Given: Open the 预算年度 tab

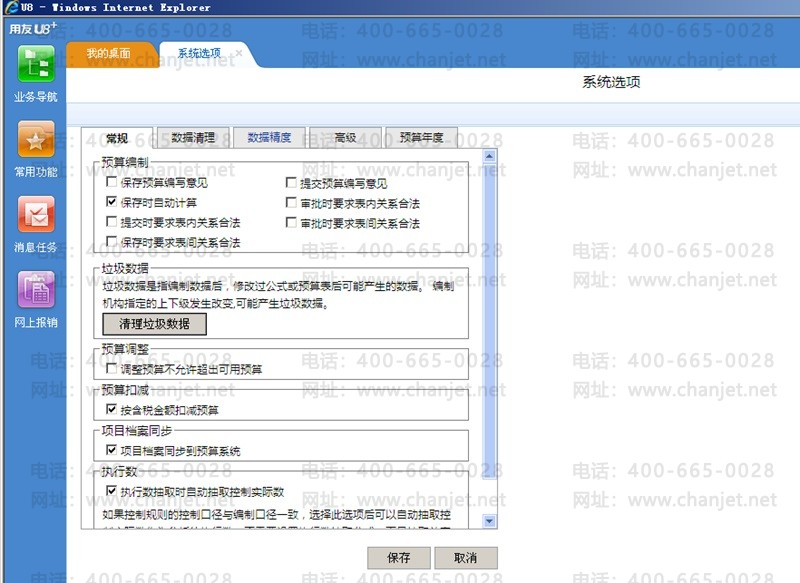Looking at the screenshot, I should click(x=421, y=138).
